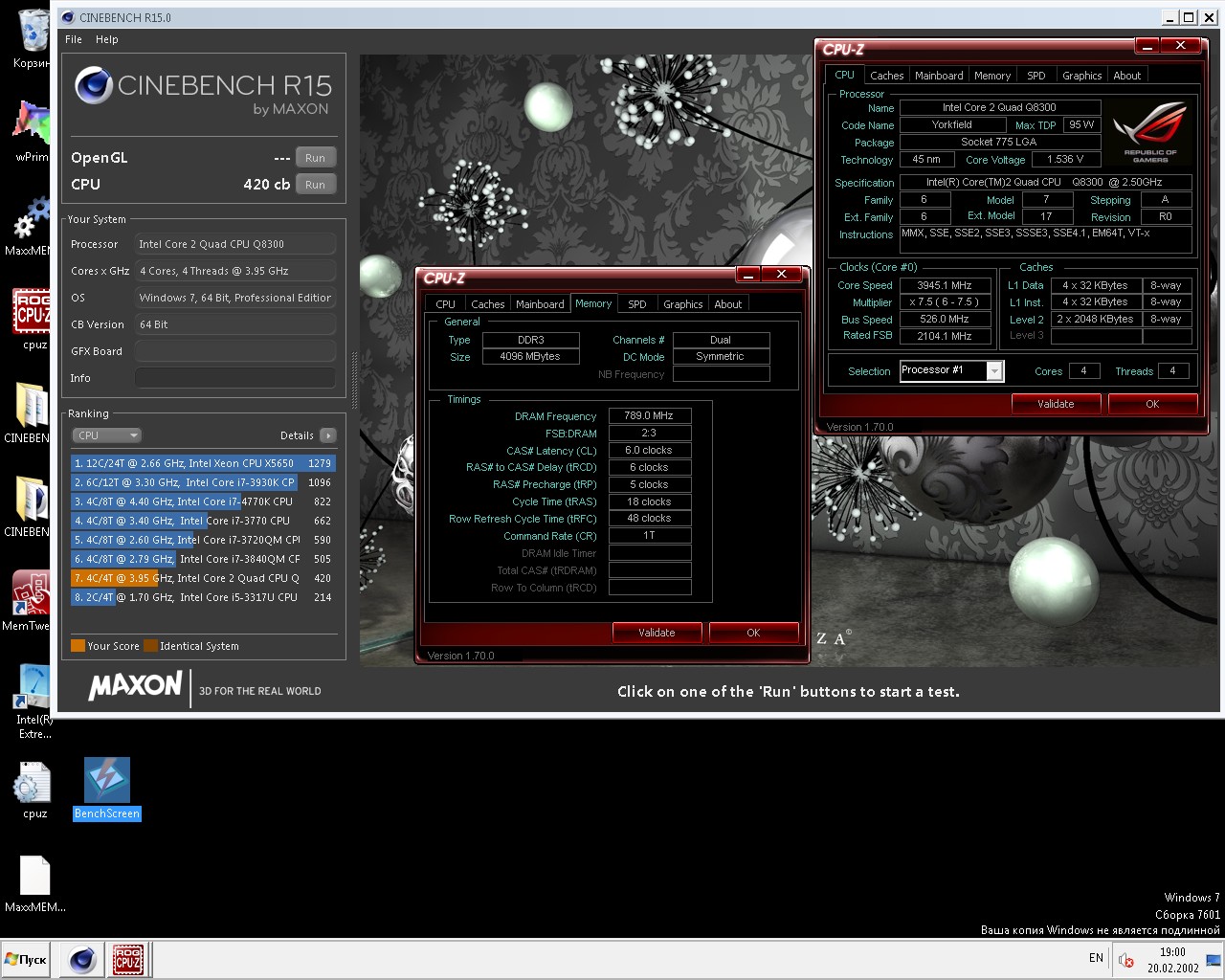The width and height of the screenshot is (1225, 980).
Task: Switch to About tab in upper CPU-Z window
Action: pos(1127,76)
